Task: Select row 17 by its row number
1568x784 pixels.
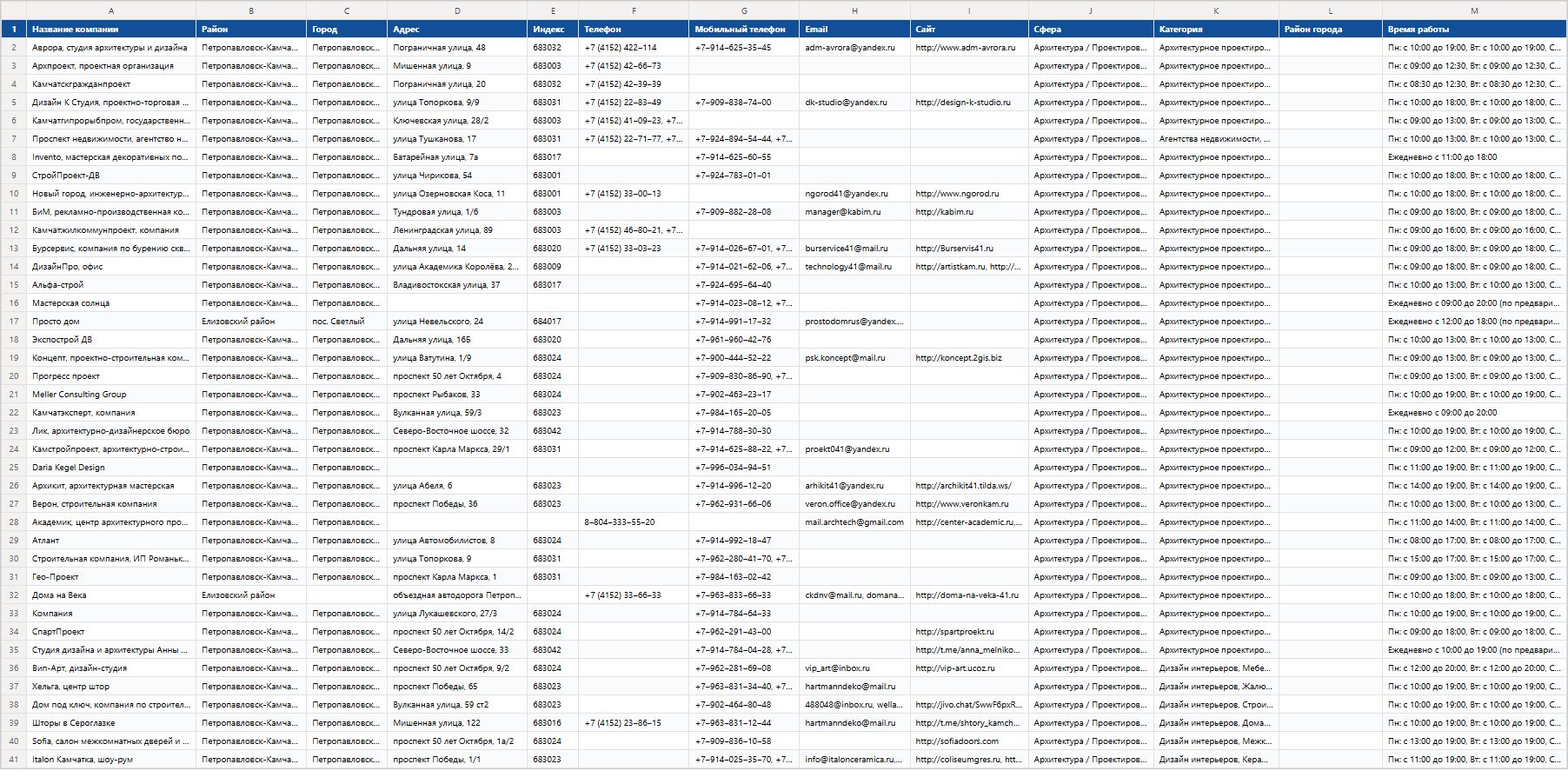Action: point(14,321)
